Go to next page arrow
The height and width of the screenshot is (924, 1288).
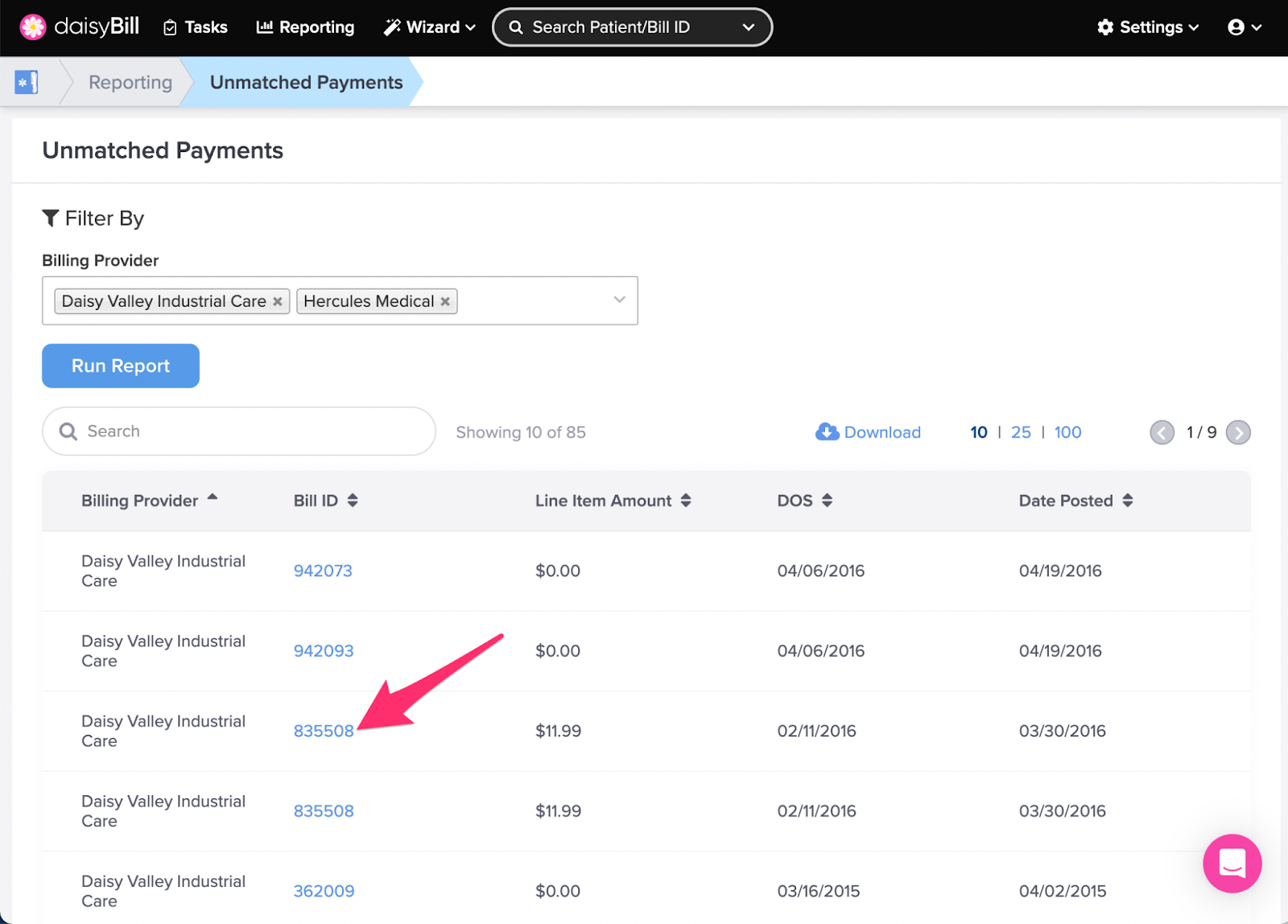[1238, 433]
